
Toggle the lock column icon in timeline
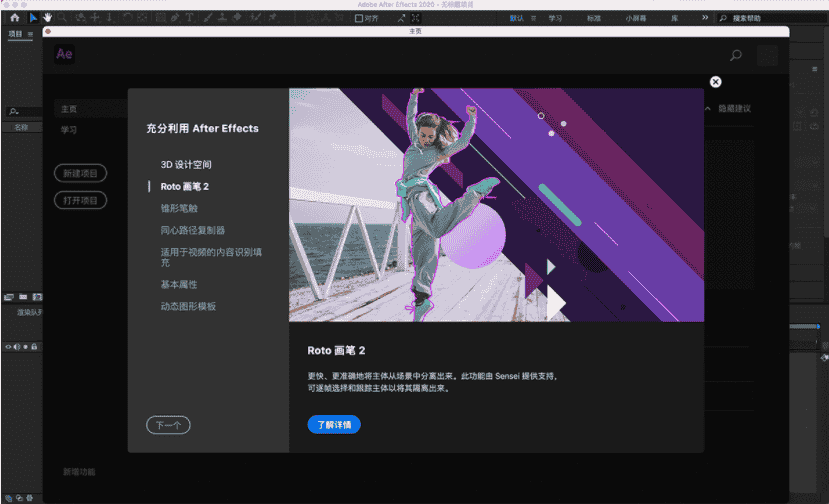[34, 346]
